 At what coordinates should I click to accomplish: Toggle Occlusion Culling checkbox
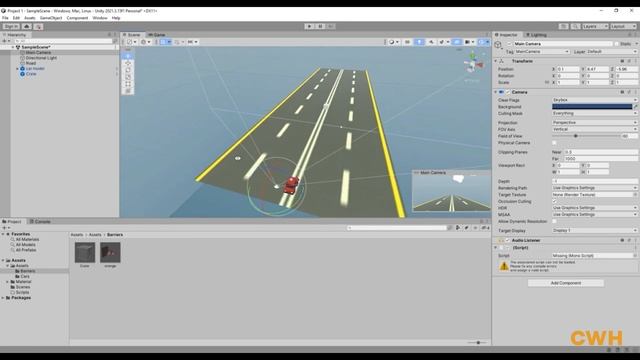tap(554, 202)
